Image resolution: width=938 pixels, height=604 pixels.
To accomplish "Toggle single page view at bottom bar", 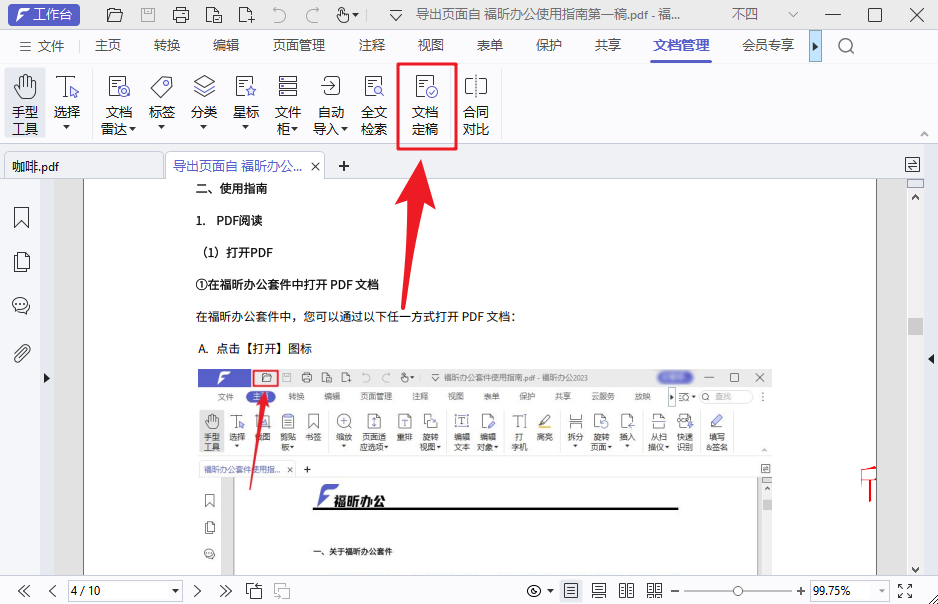I will [571, 590].
